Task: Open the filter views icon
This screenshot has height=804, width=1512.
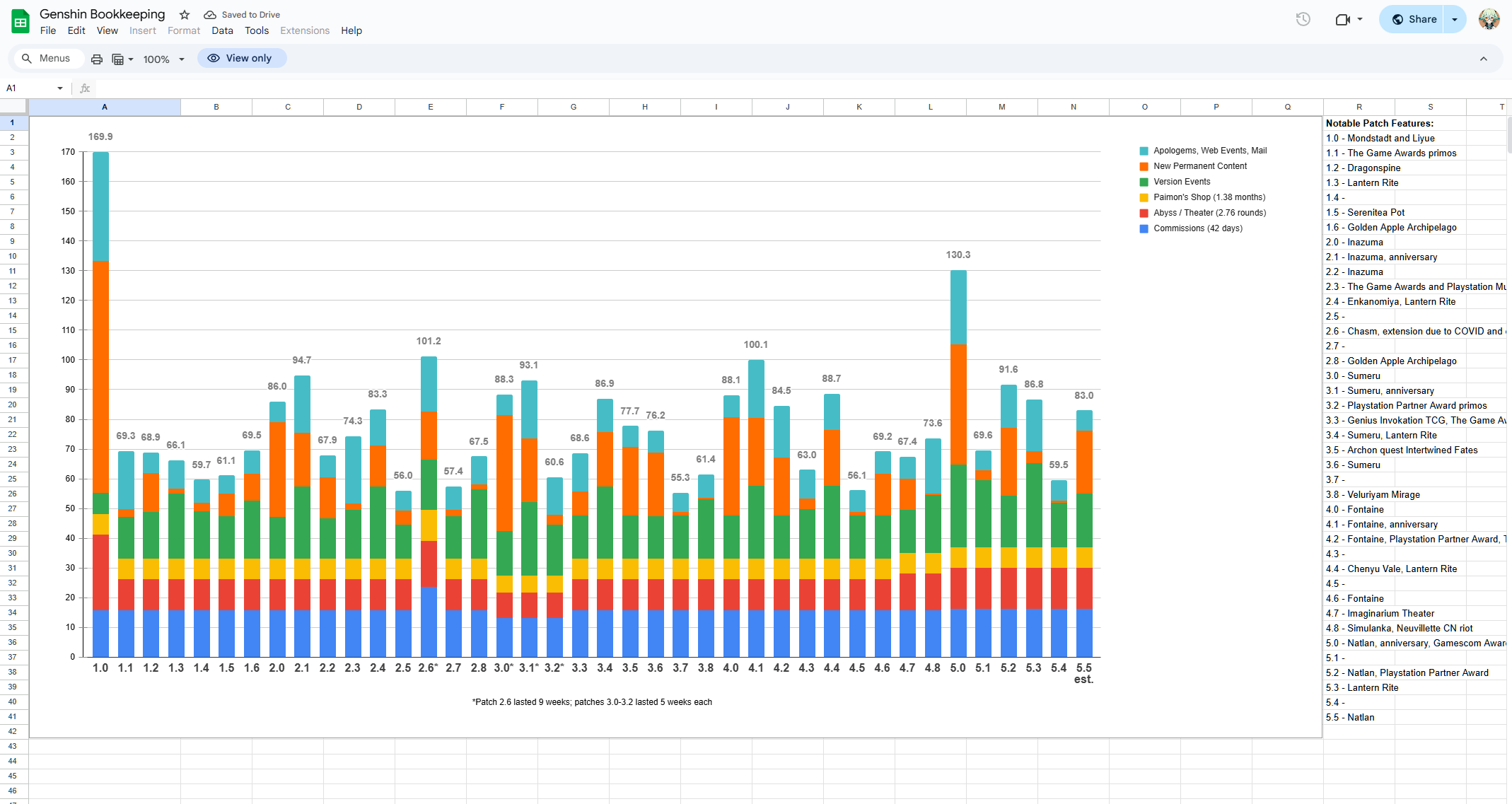Action: 118,59
